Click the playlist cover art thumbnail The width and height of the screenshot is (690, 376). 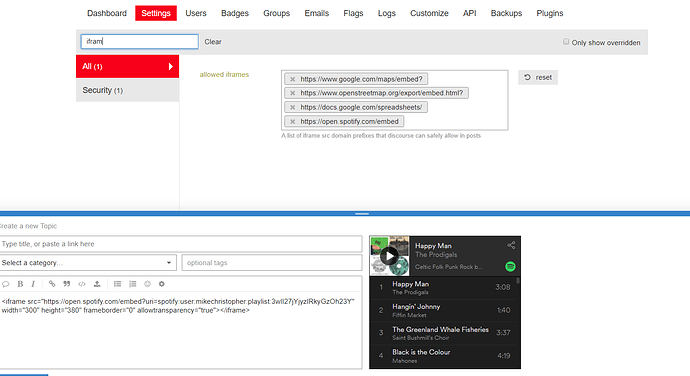click(x=389, y=256)
